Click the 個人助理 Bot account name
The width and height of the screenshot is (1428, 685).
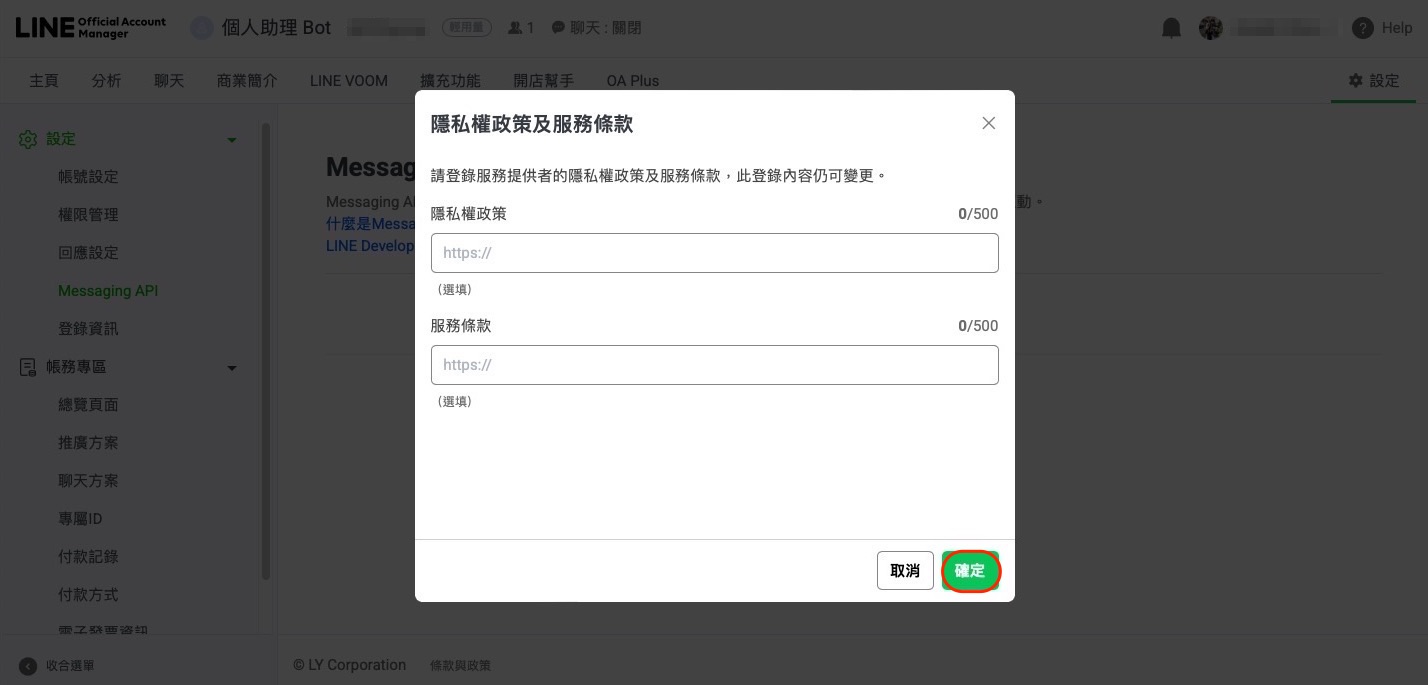[276, 28]
